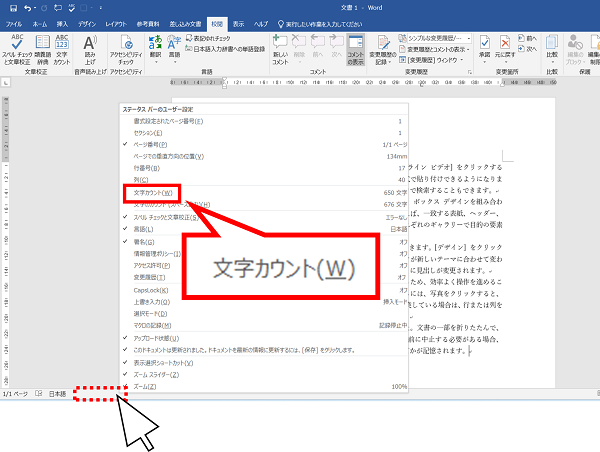
Task: Open the translate 翻訳 tool
Action: 155,50
